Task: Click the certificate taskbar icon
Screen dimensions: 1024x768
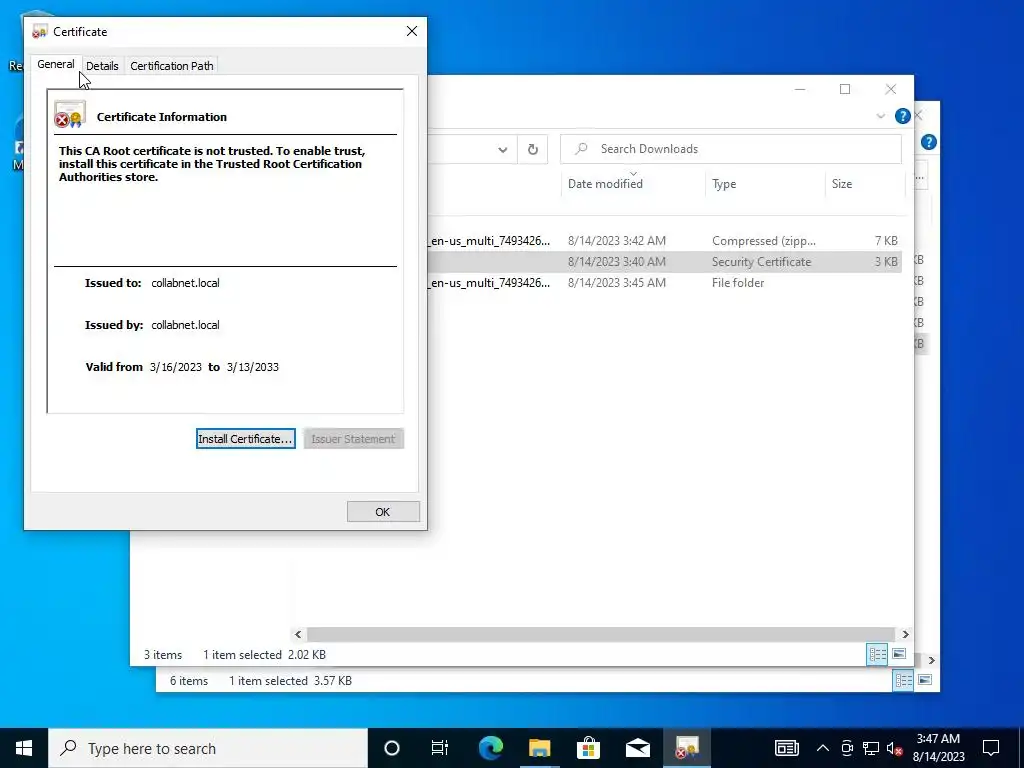Action: (686, 748)
